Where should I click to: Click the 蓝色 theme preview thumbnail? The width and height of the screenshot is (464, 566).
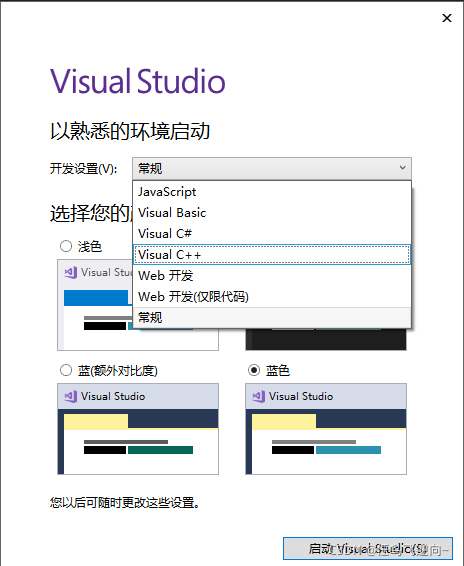(326, 429)
